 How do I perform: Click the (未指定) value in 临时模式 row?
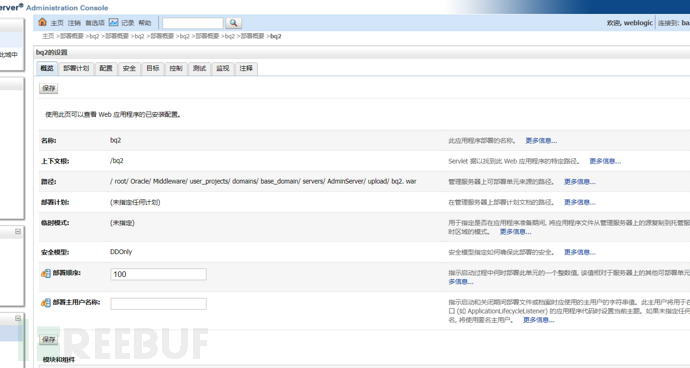pos(122,223)
